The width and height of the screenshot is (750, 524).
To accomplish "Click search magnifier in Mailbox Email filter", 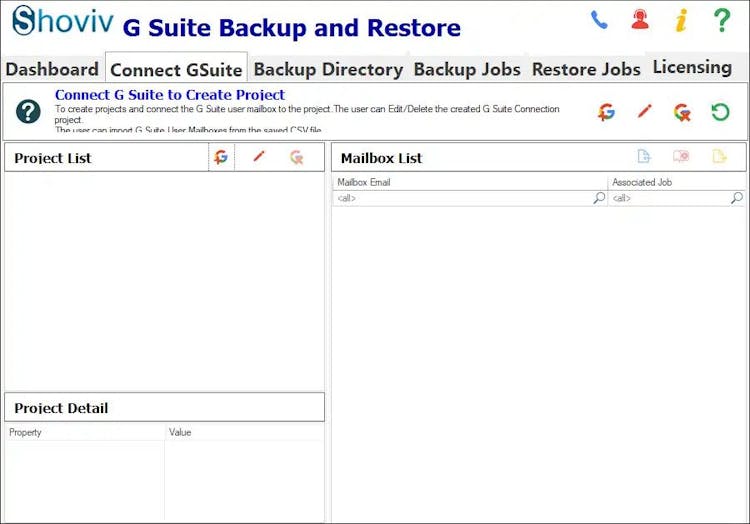I will [x=599, y=197].
